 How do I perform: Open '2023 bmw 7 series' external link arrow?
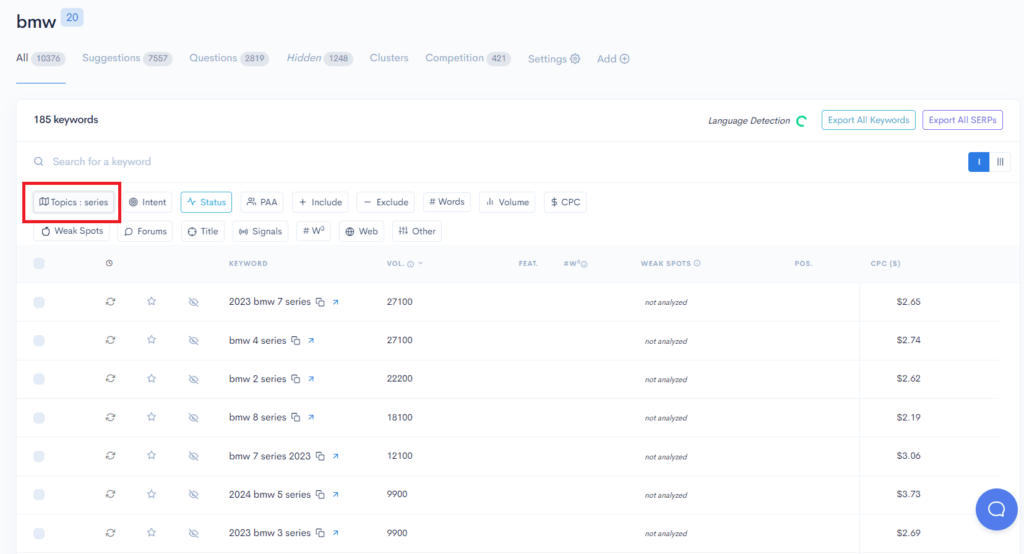pos(336,302)
